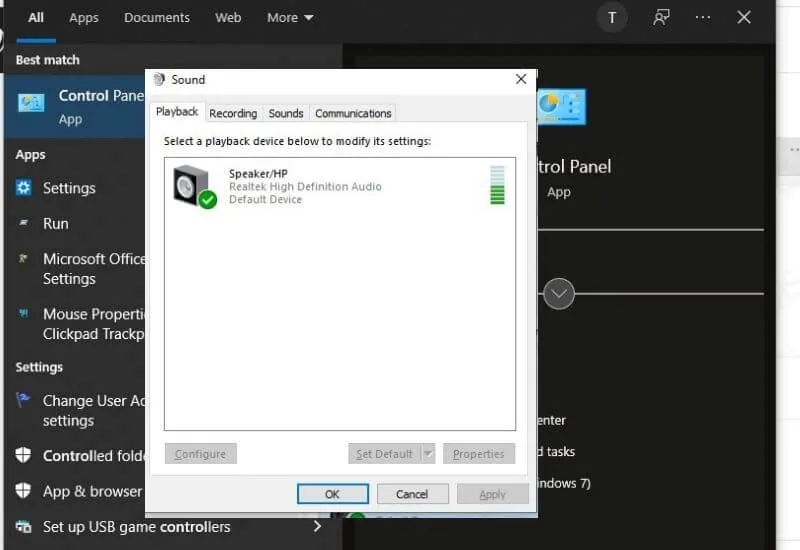Screen dimensions: 800x550
Task: Click the Speaker/HP green volume level meter
Action: pyautogui.click(x=497, y=186)
